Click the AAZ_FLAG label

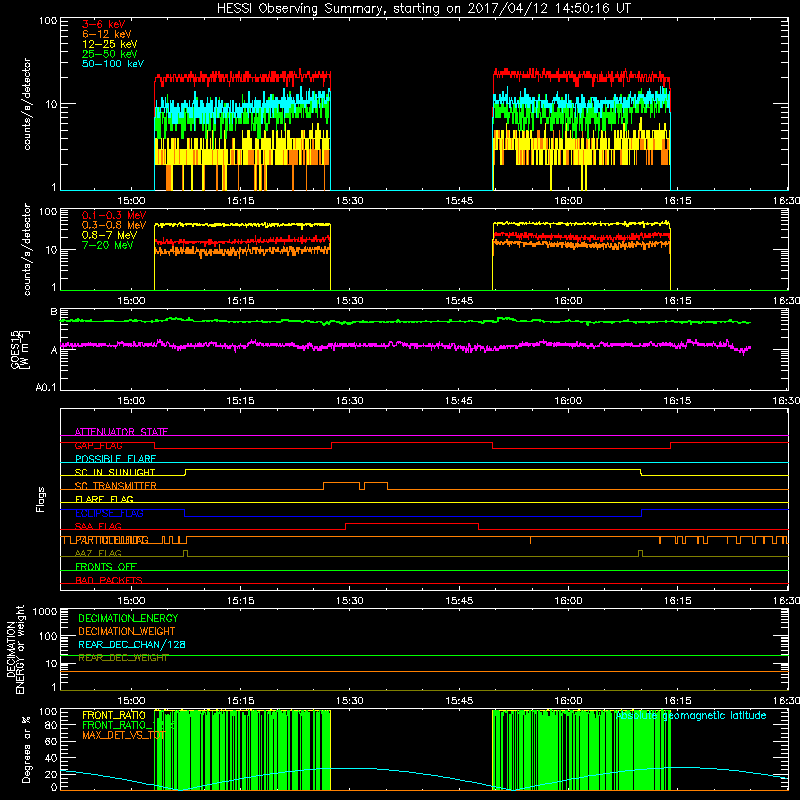[98, 553]
